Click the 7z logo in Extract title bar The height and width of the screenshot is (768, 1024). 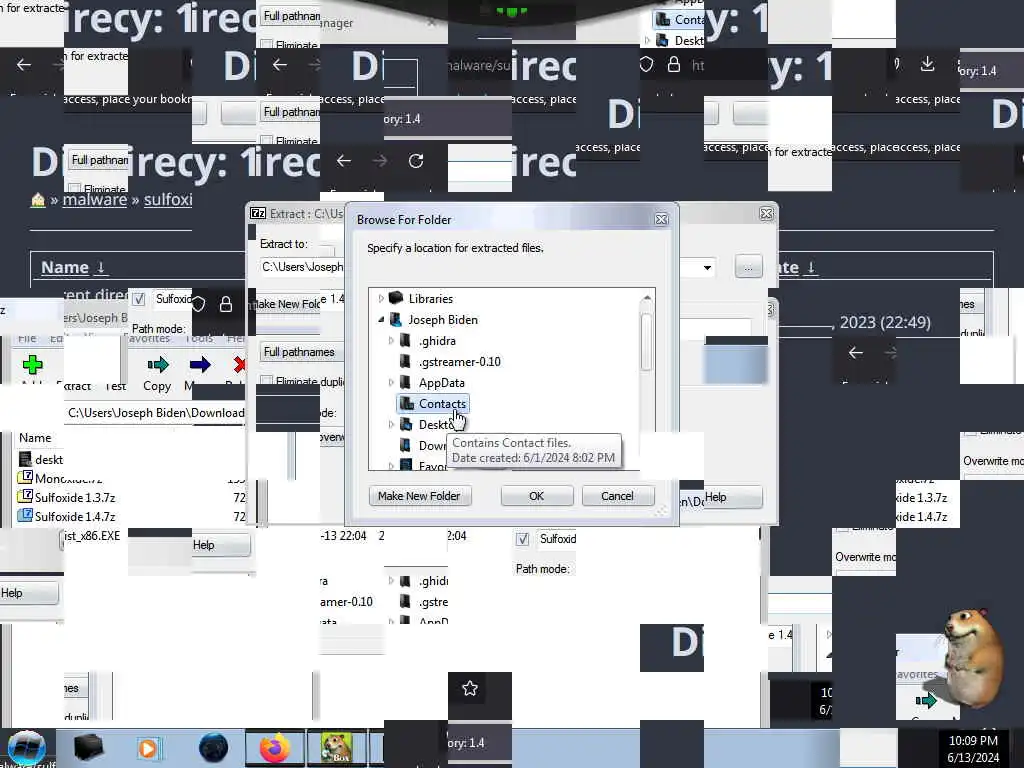click(x=258, y=214)
